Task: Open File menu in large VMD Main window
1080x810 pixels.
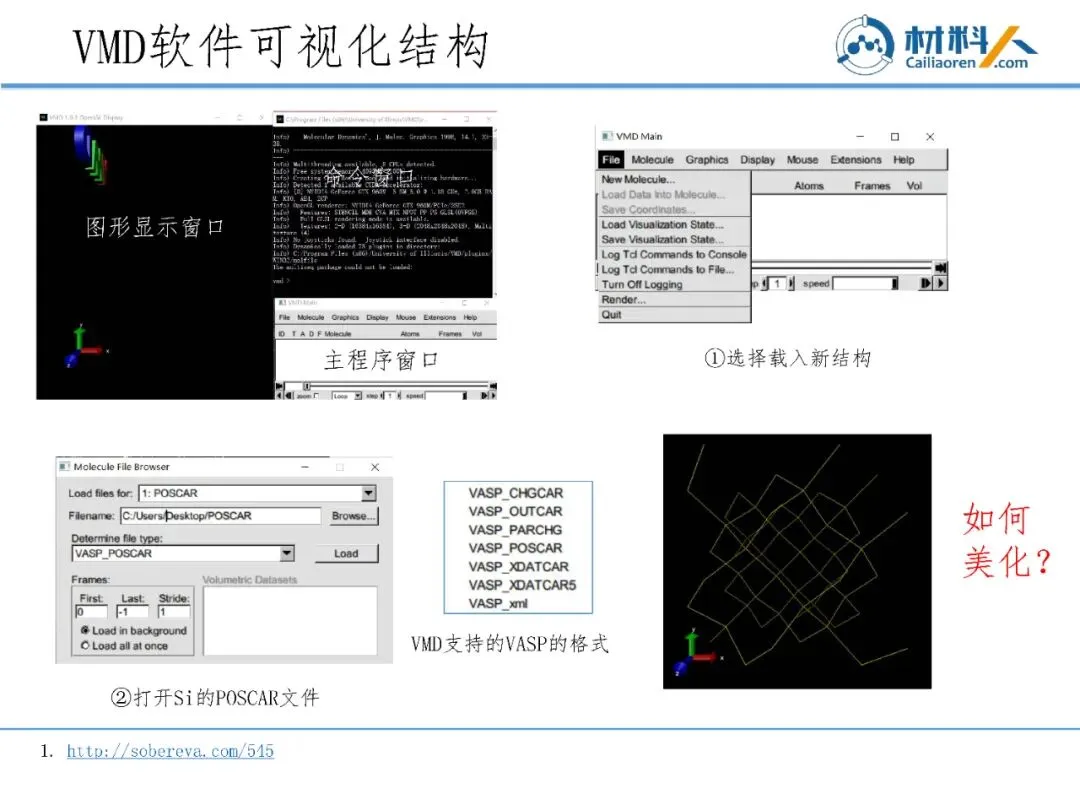Action: 611,160
